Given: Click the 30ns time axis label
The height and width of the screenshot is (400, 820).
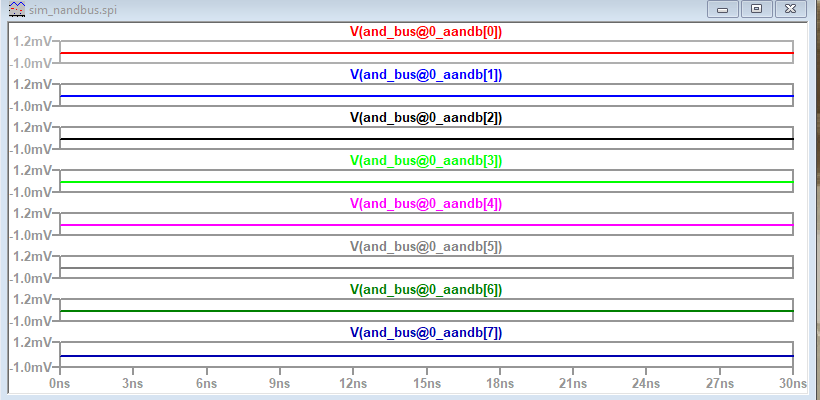Looking at the screenshot, I should [792, 384].
